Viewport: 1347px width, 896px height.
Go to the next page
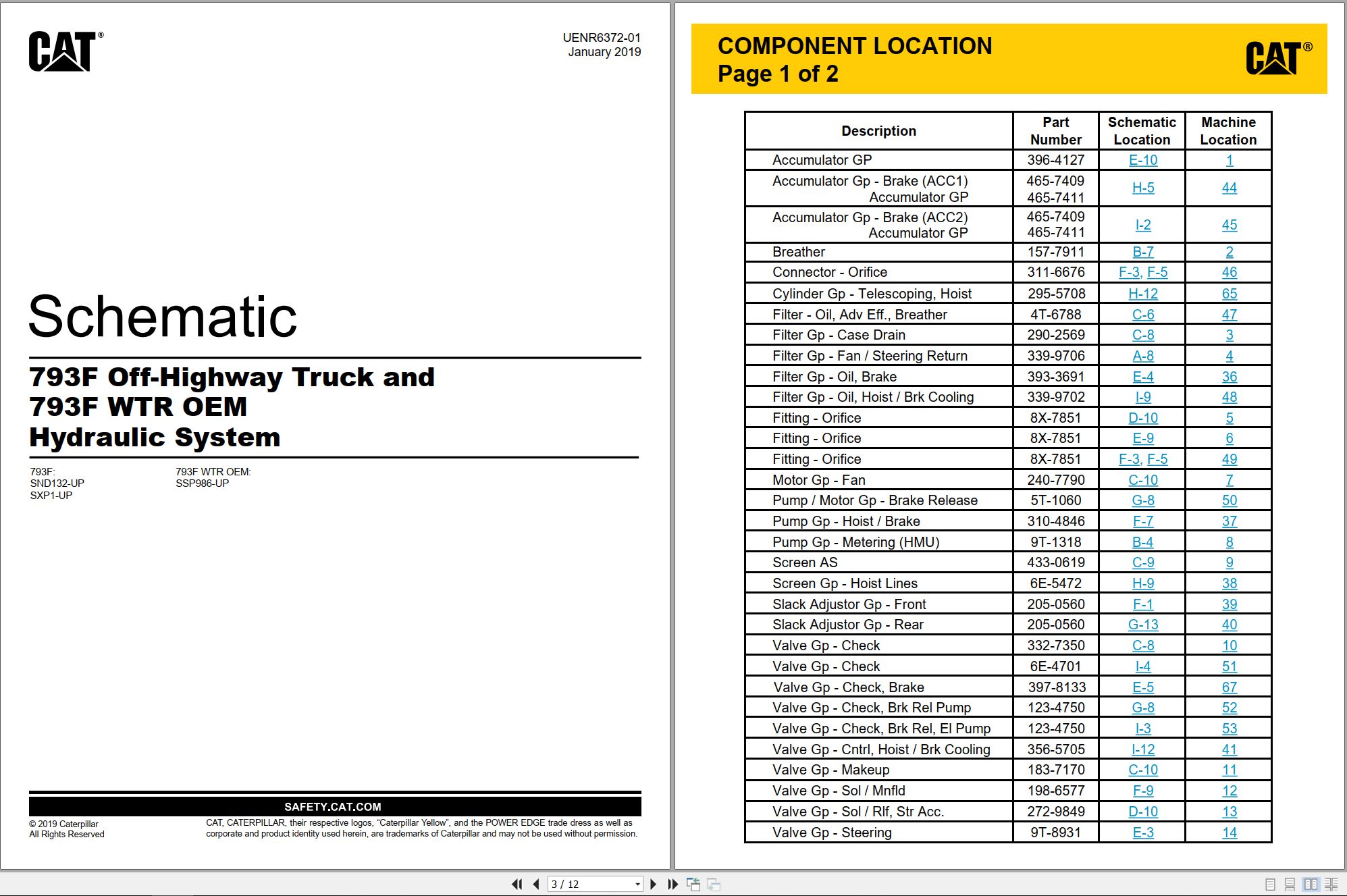click(x=653, y=884)
